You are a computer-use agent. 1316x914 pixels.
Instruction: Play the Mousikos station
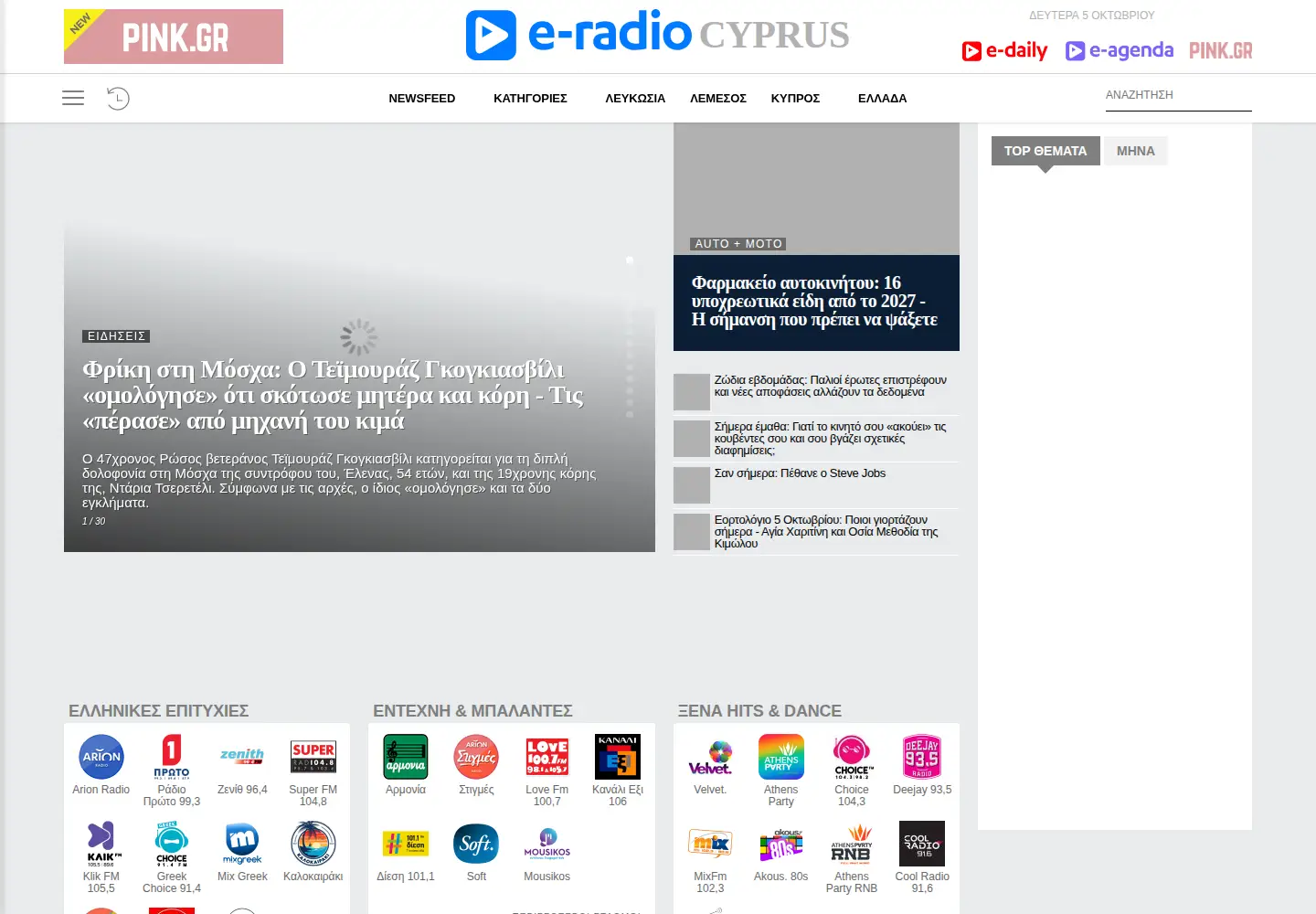[547, 852]
